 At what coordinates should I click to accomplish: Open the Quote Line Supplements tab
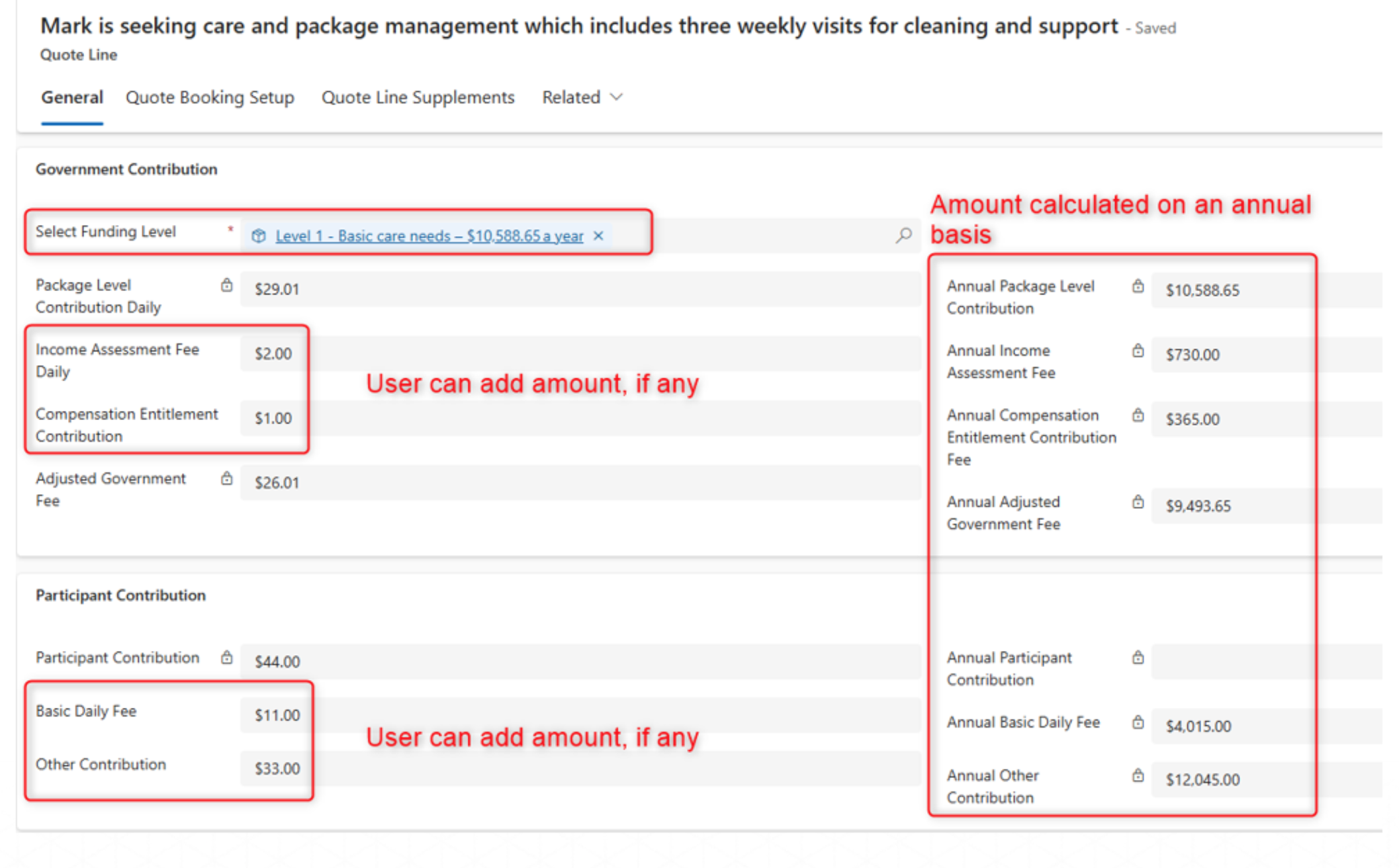[x=418, y=98]
